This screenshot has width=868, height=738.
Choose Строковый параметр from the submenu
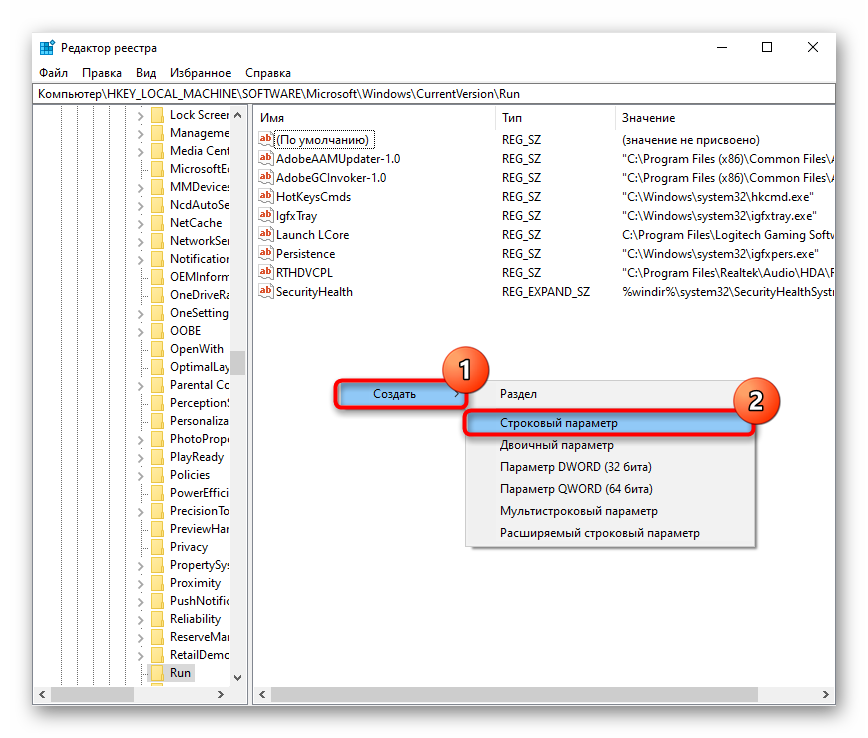[x=559, y=424]
